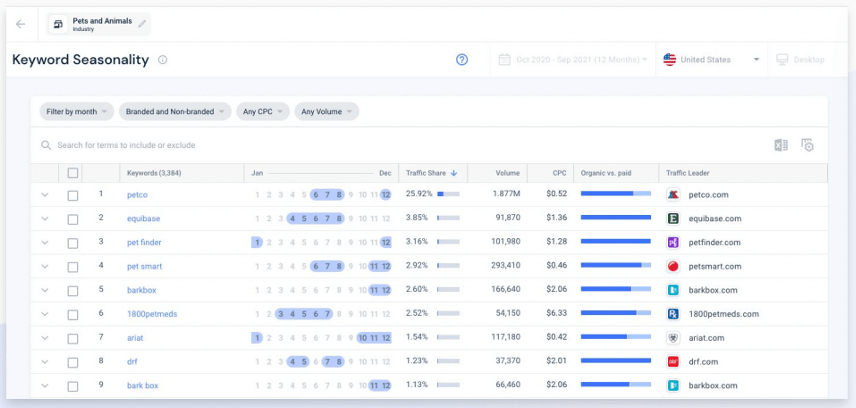
Task: Open the Keyword Seasonality info icon
Action: [x=163, y=60]
